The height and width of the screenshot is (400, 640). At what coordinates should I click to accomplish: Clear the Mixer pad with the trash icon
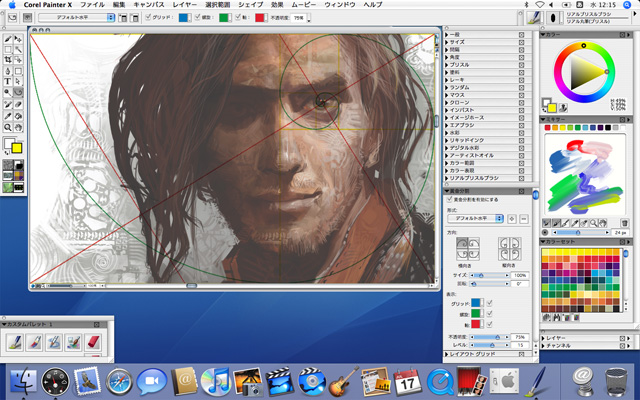(624, 223)
